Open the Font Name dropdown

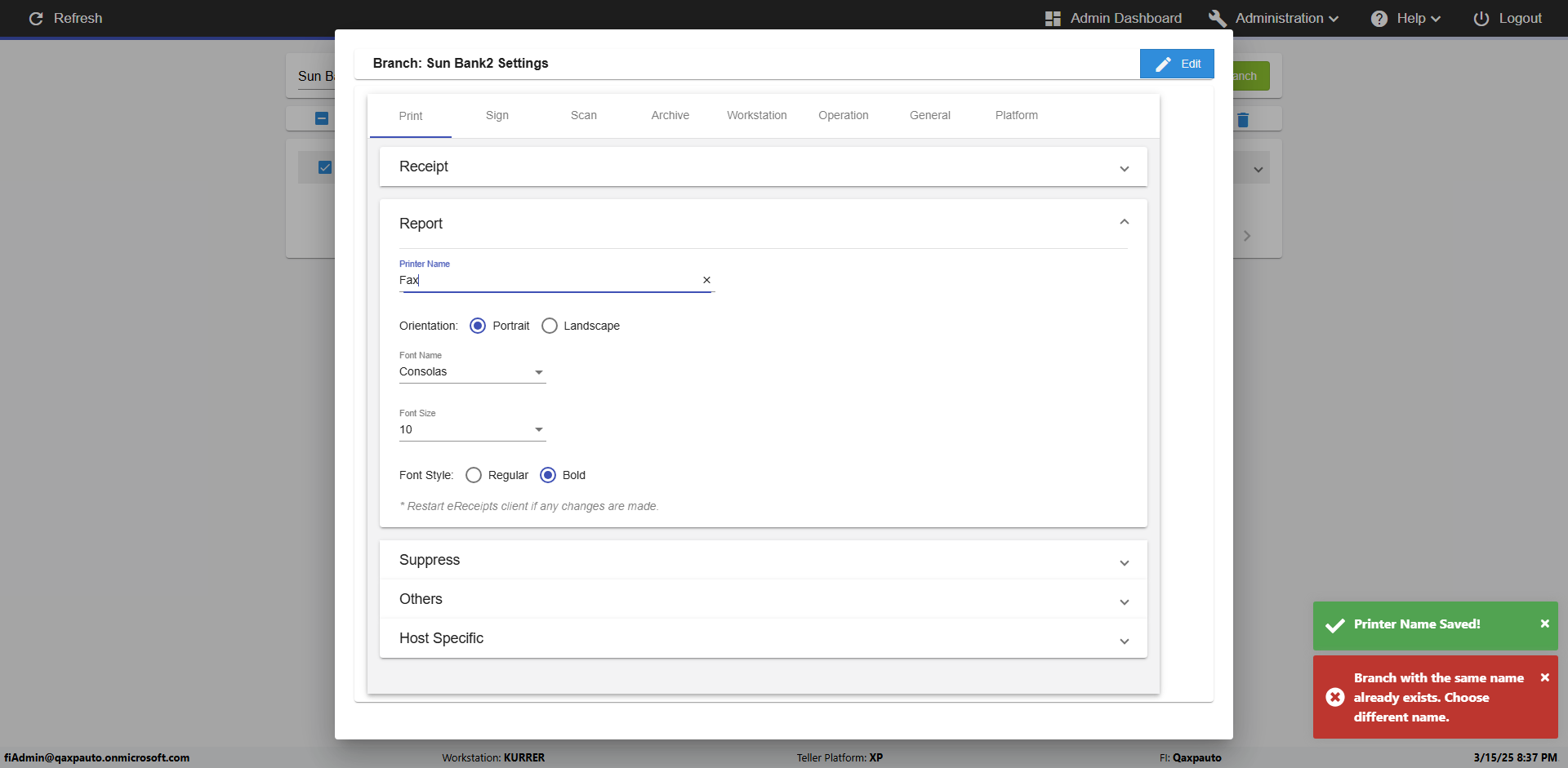coord(472,372)
